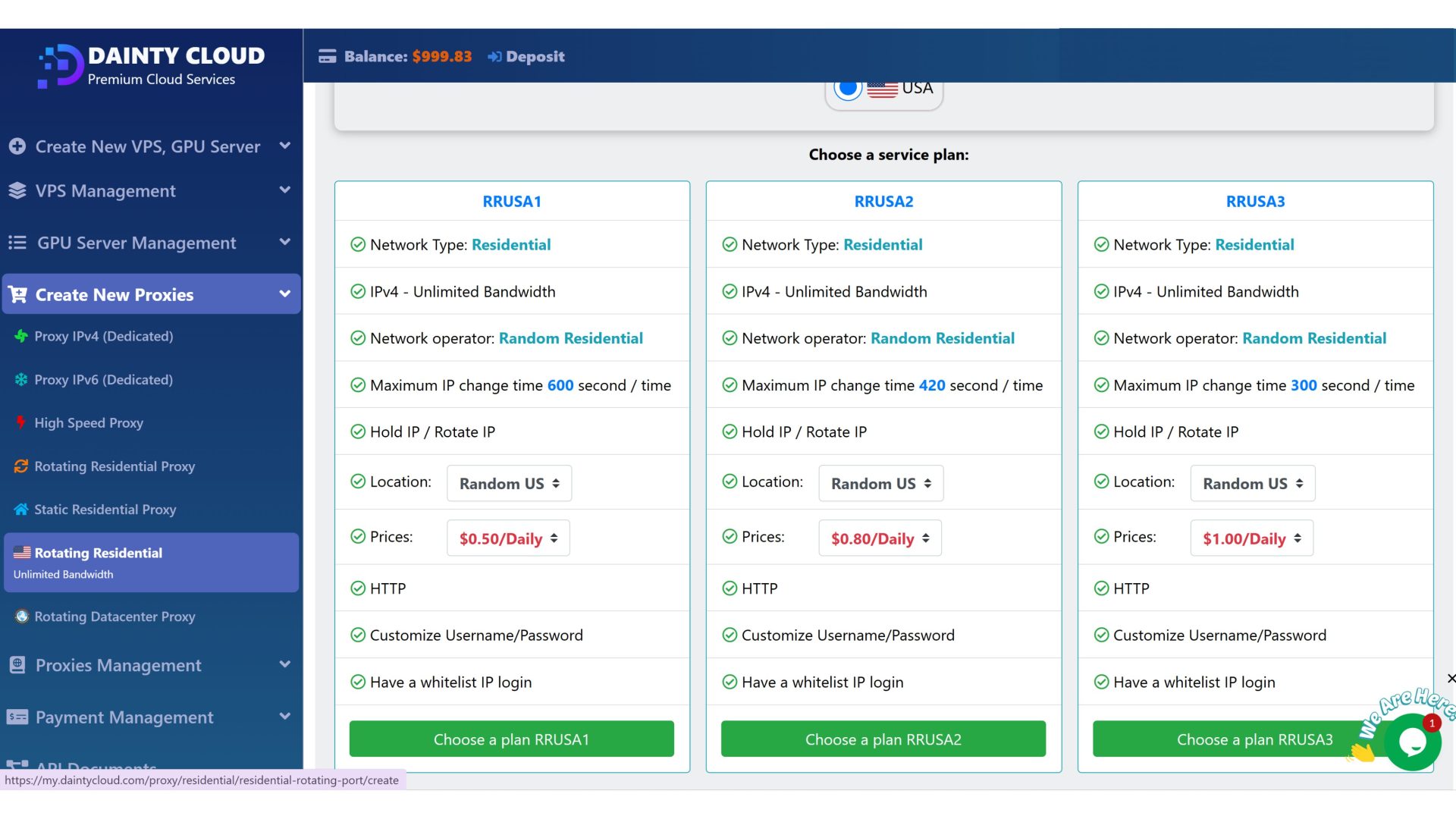This screenshot has height=819, width=1456.
Task: Click the snowflake icon beside Proxy IPv6 (Dedicated)
Action: 21,379
